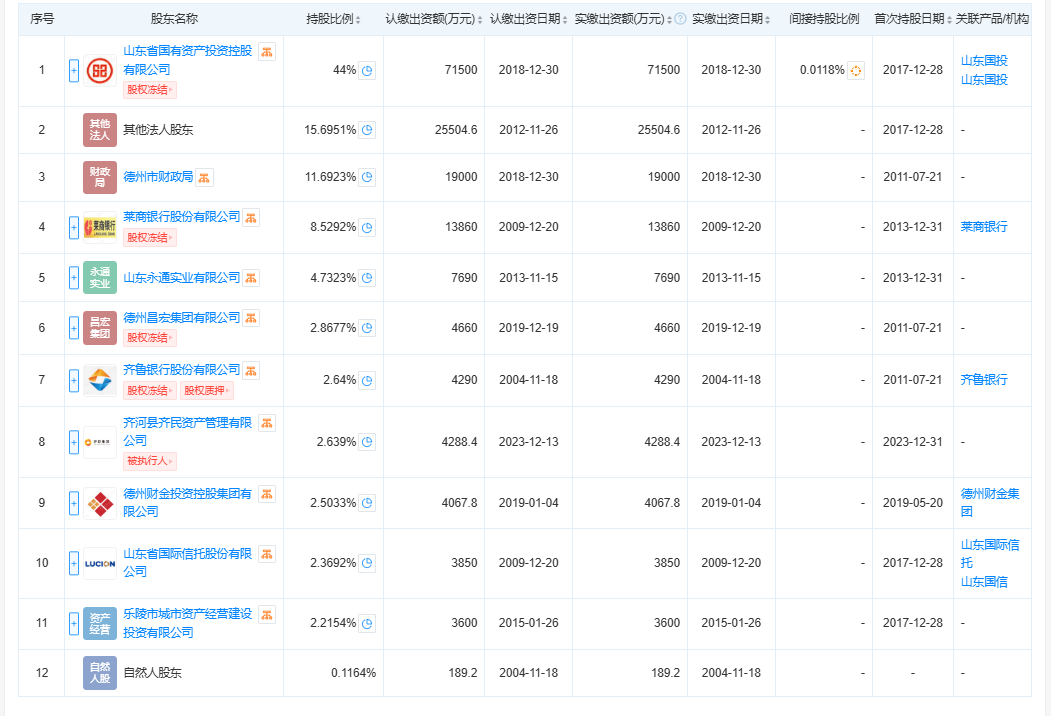Open equity structure icon for 山东永通实业有限公司
The image size is (1051, 716).
pos(251,278)
